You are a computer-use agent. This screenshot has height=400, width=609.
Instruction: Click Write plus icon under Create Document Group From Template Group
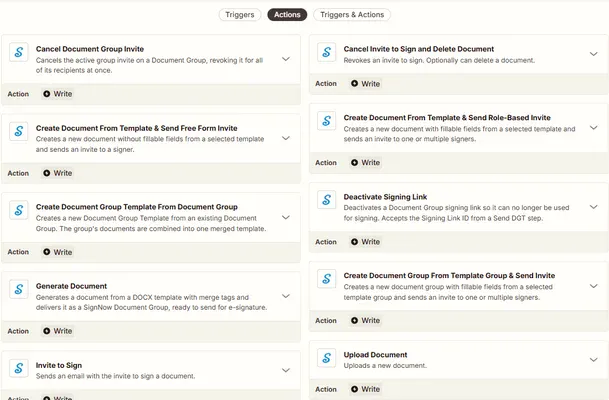pos(354,321)
